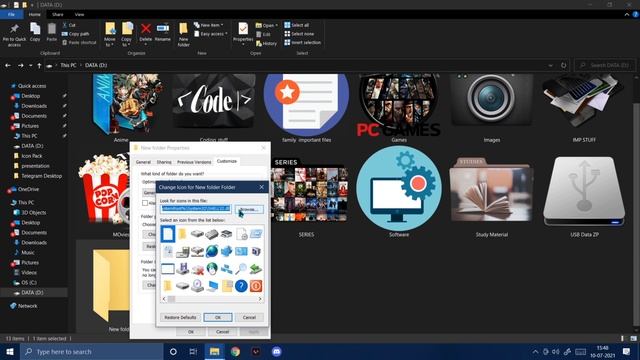Switch to the Previous Versions tab
This screenshot has width=640, height=360.
click(x=194, y=162)
